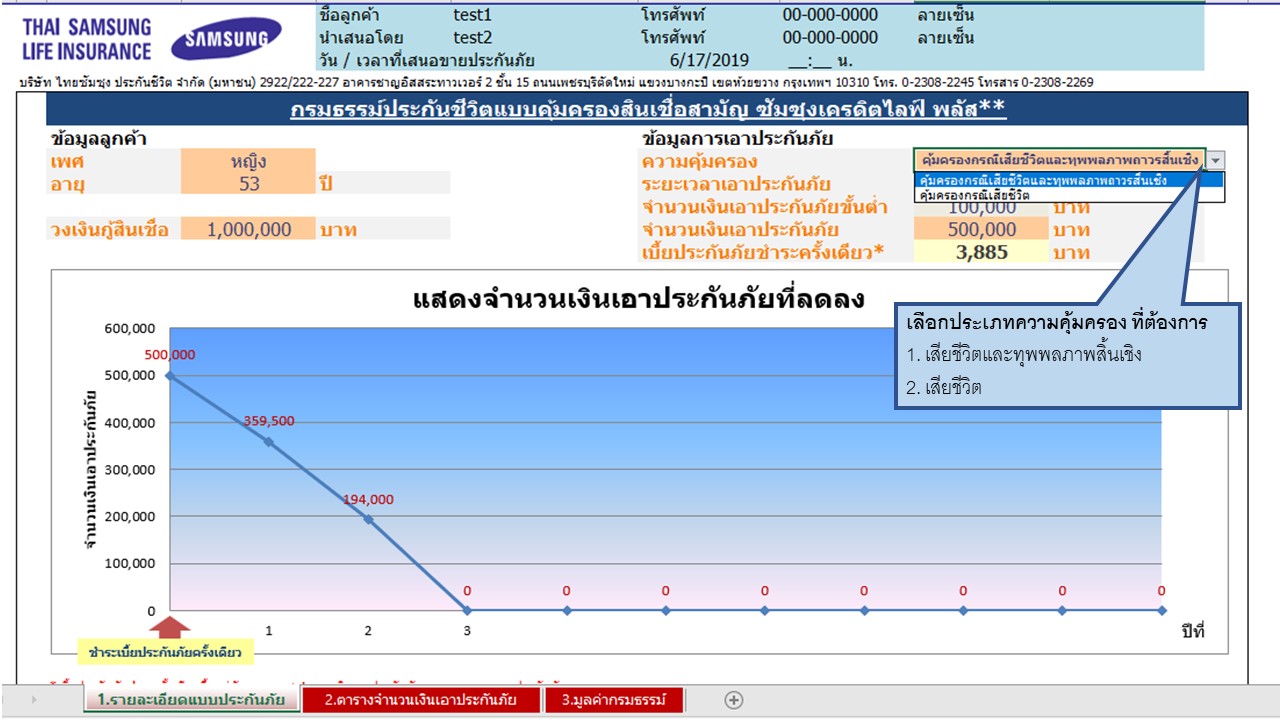The width and height of the screenshot is (1280, 720).
Task: Select the 1.รายละเอียดแบบประกันภัย sheet tab
Action: point(191,700)
